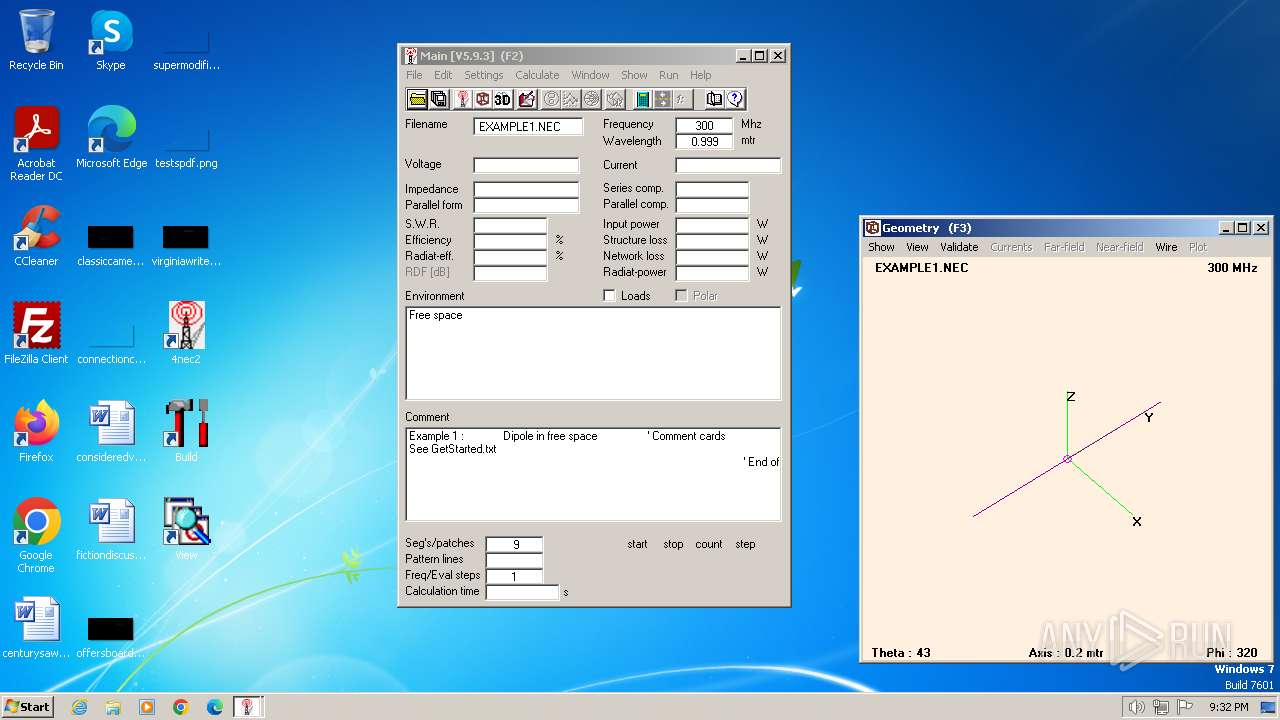Click the '300 MHz' label in Geometry

[x=1232, y=268]
